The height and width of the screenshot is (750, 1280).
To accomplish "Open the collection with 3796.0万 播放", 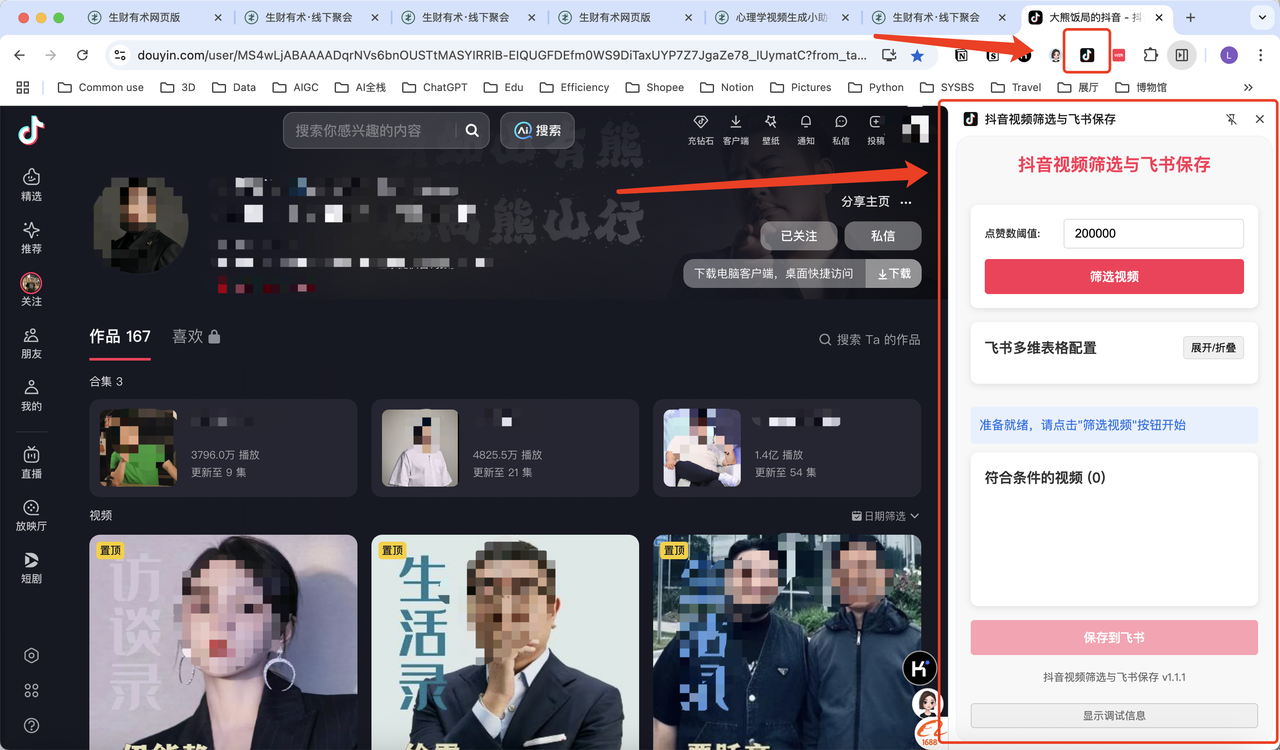I will (x=223, y=448).
